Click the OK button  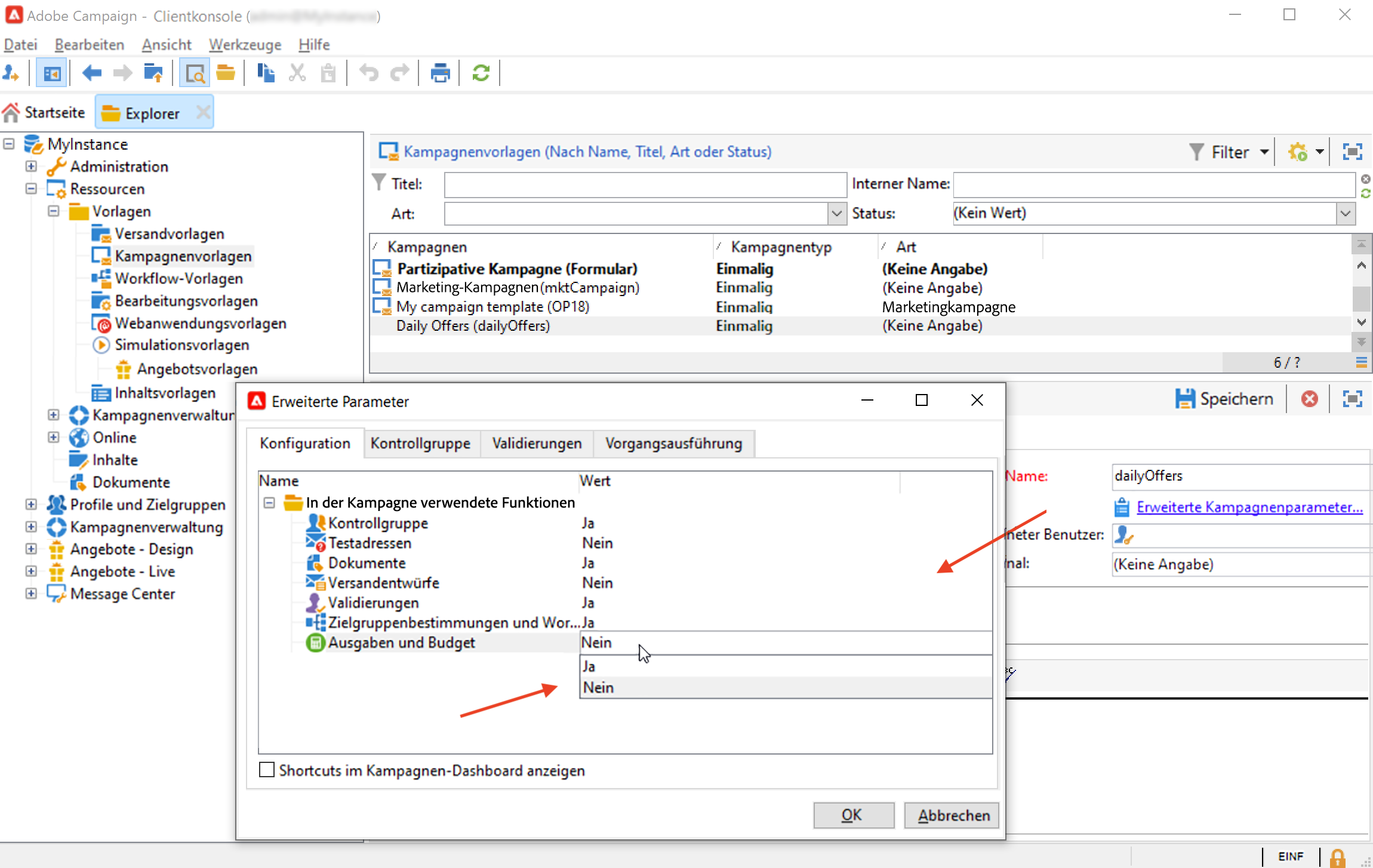click(852, 815)
